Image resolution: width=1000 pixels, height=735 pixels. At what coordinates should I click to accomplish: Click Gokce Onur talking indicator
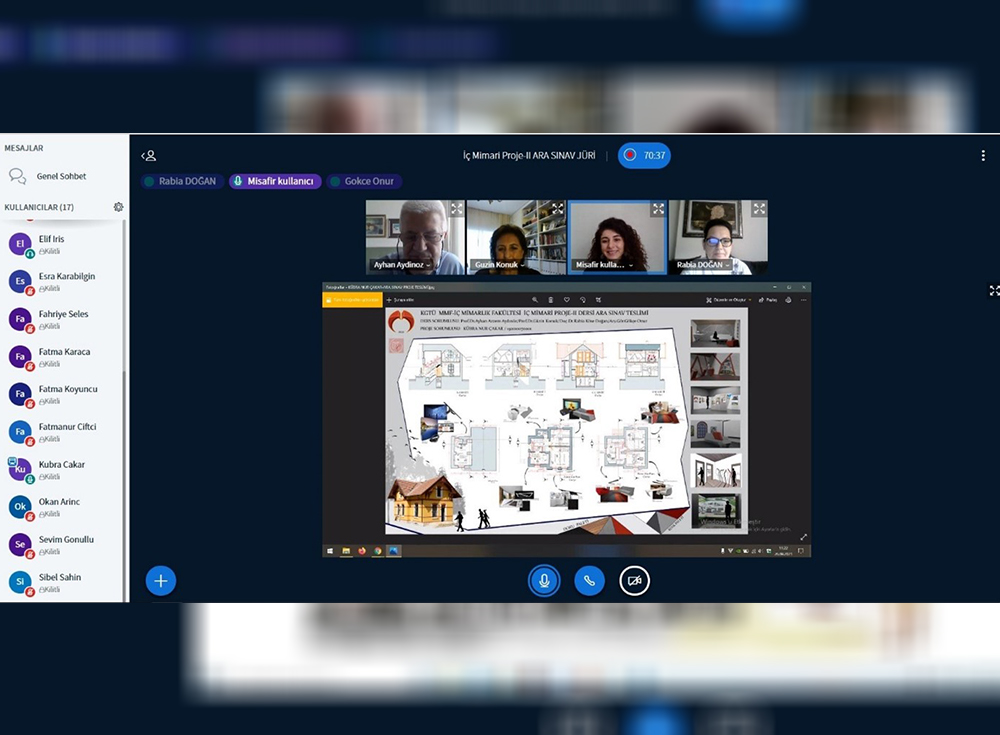pos(364,182)
